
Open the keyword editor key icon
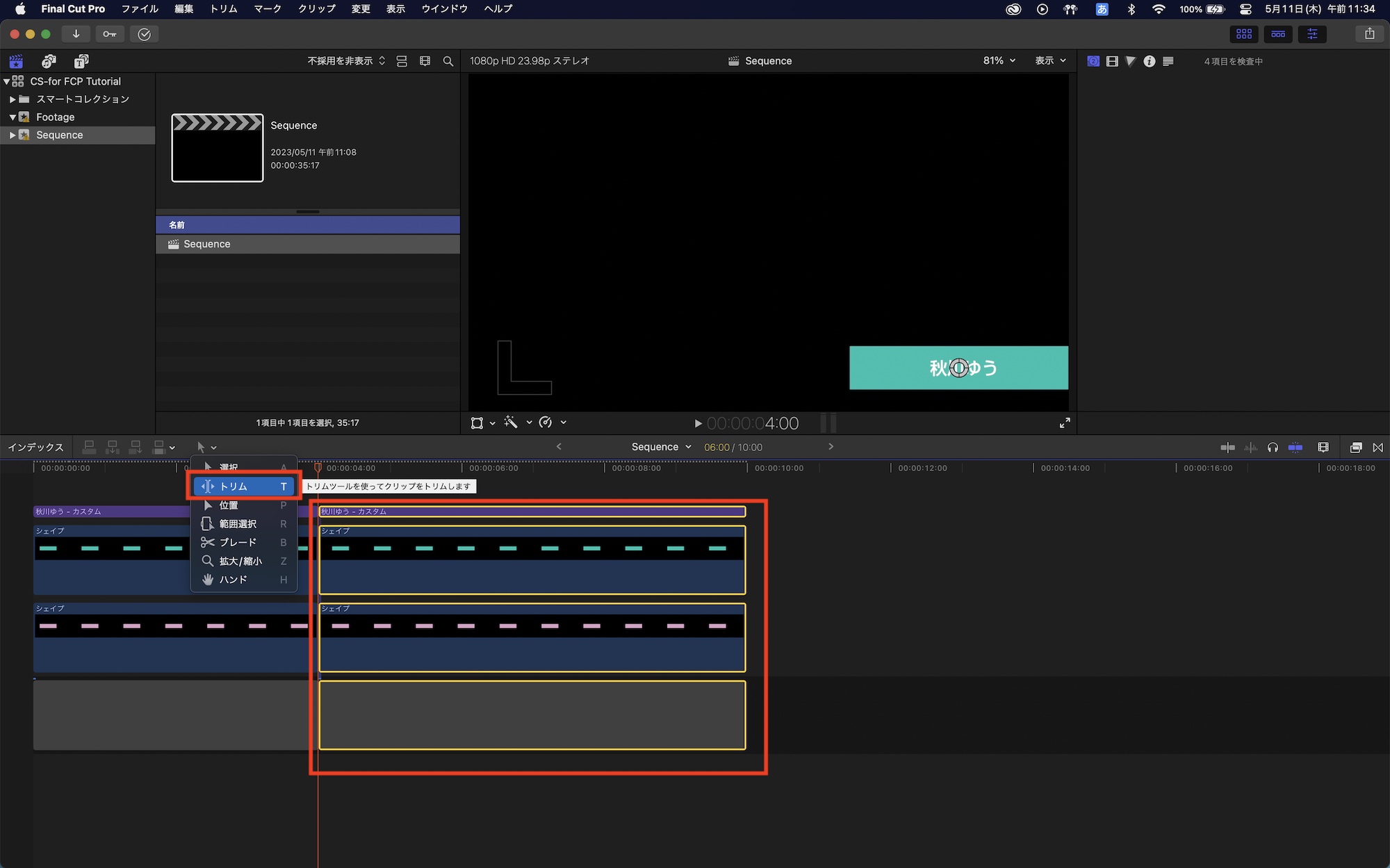click(110, 34)
